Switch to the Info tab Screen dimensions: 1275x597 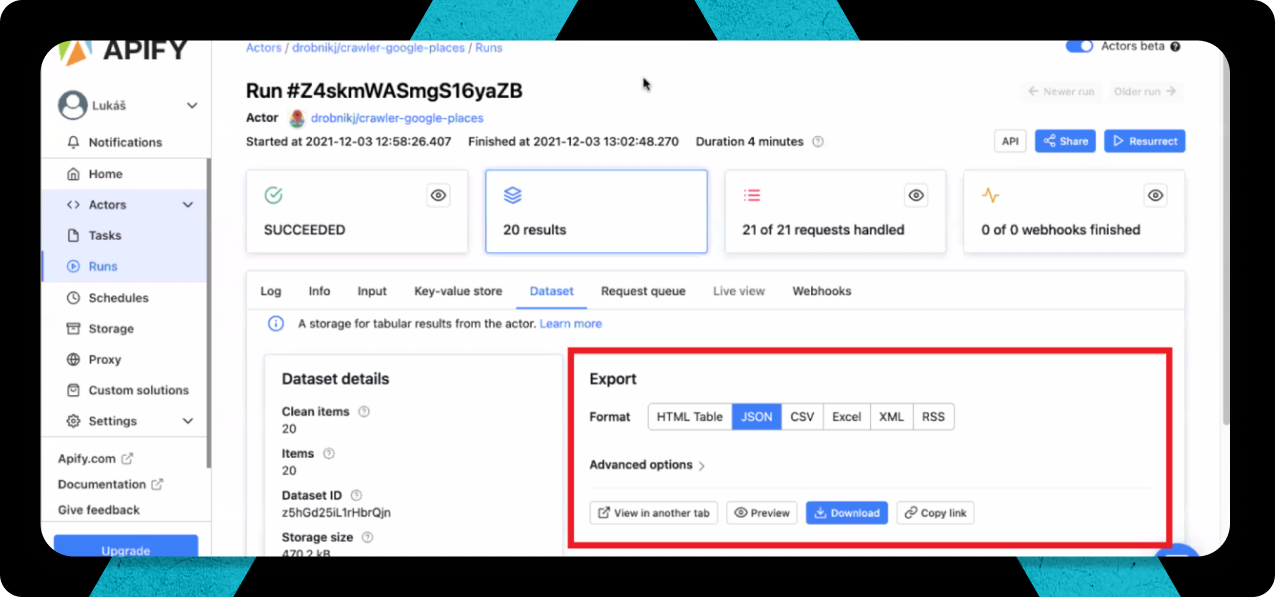point(319,291)
